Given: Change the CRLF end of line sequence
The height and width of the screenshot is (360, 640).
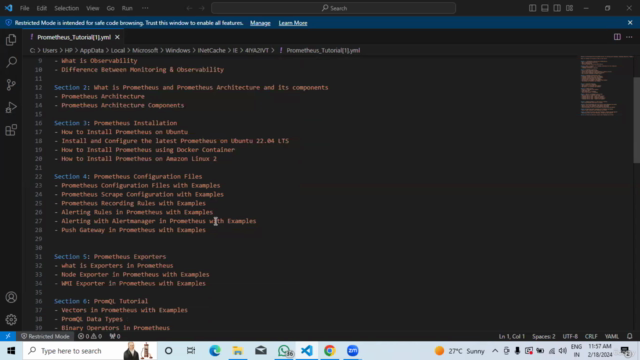Looking at the screenshot, I should point(591,336).
